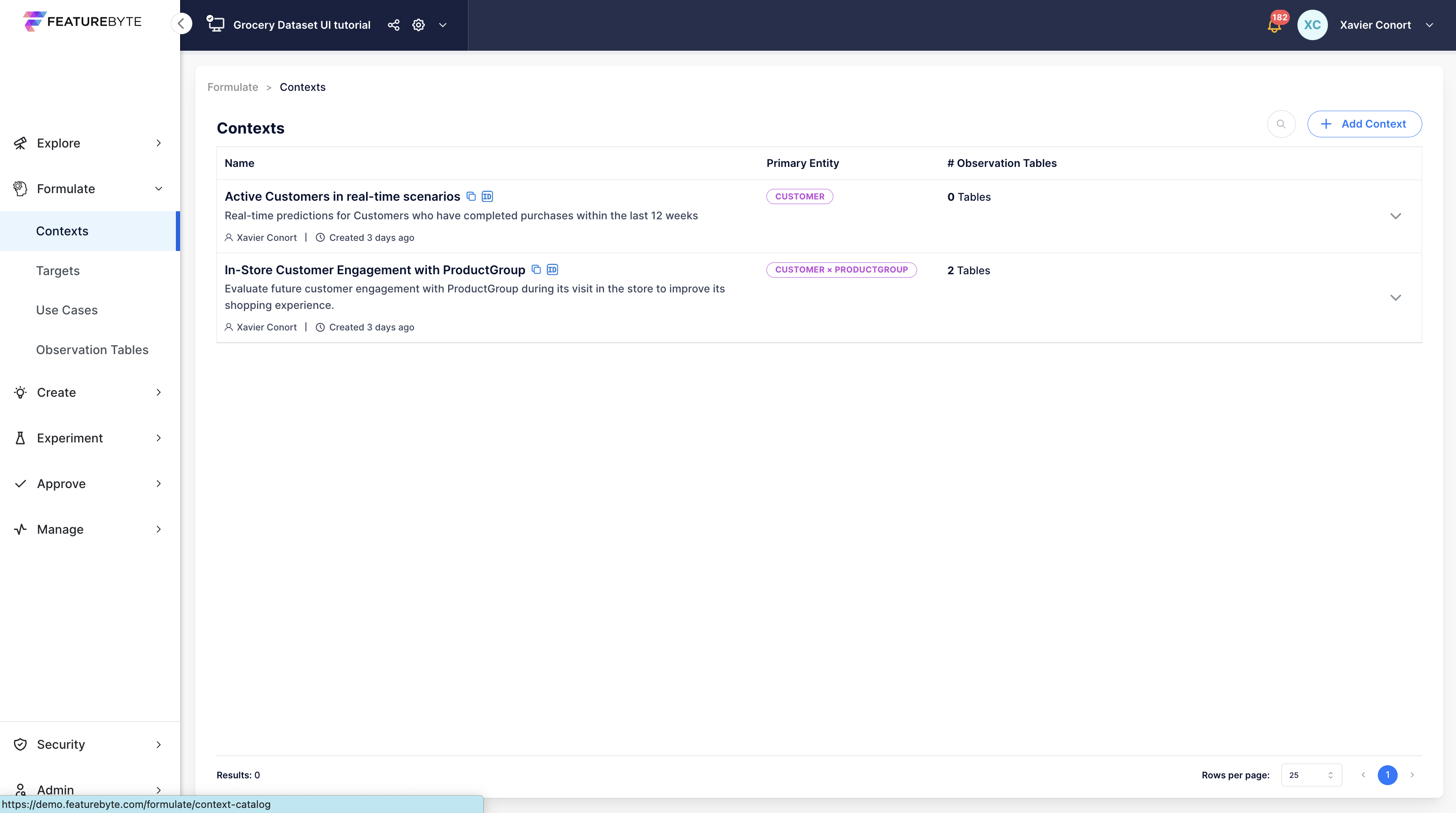Click the search icon in Contexts header

click(x=1281, y=123)
